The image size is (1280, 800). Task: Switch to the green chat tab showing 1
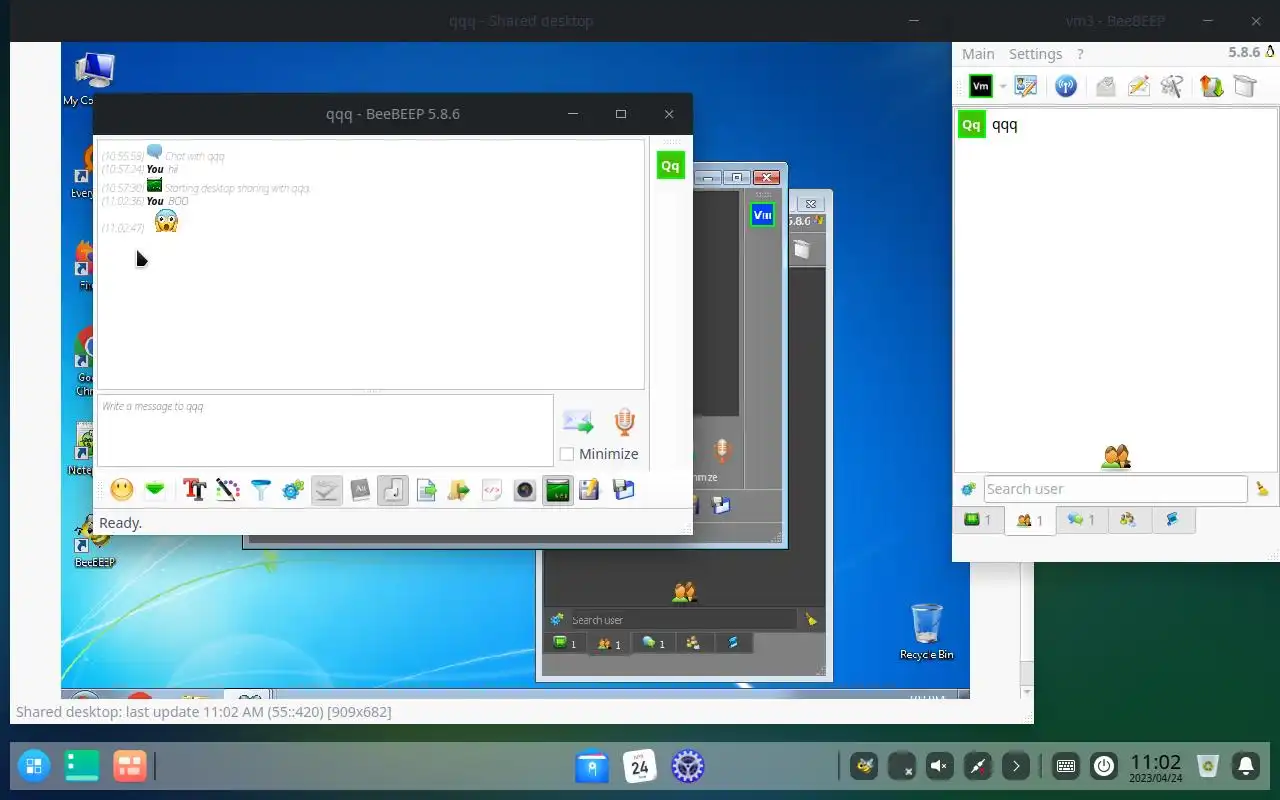tap(977, 520)
